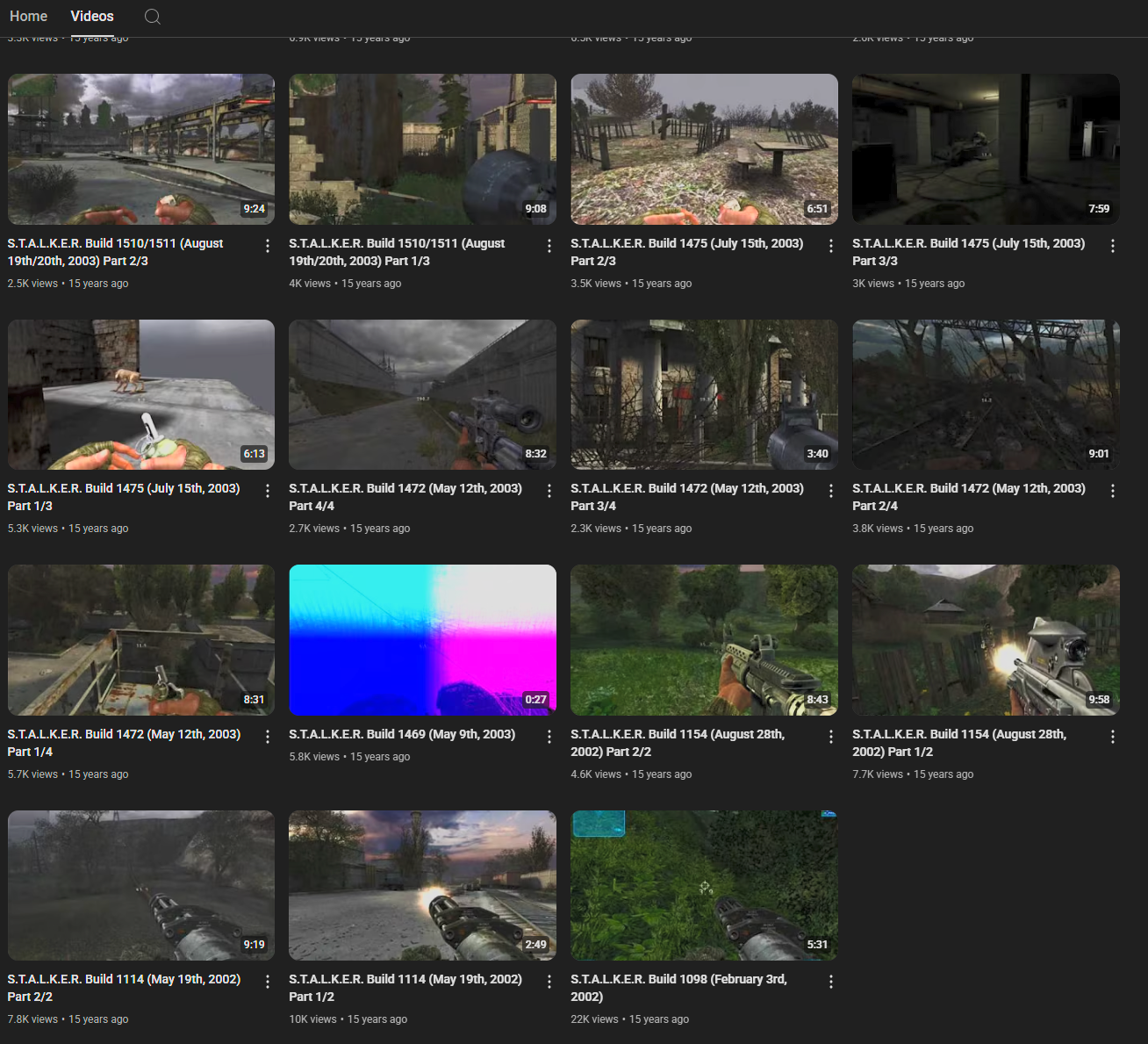Viewport: 1148px width, 1044px height.
Task: Click the '4K views • 15 years ago' text
Action: [x=346, y=284]
